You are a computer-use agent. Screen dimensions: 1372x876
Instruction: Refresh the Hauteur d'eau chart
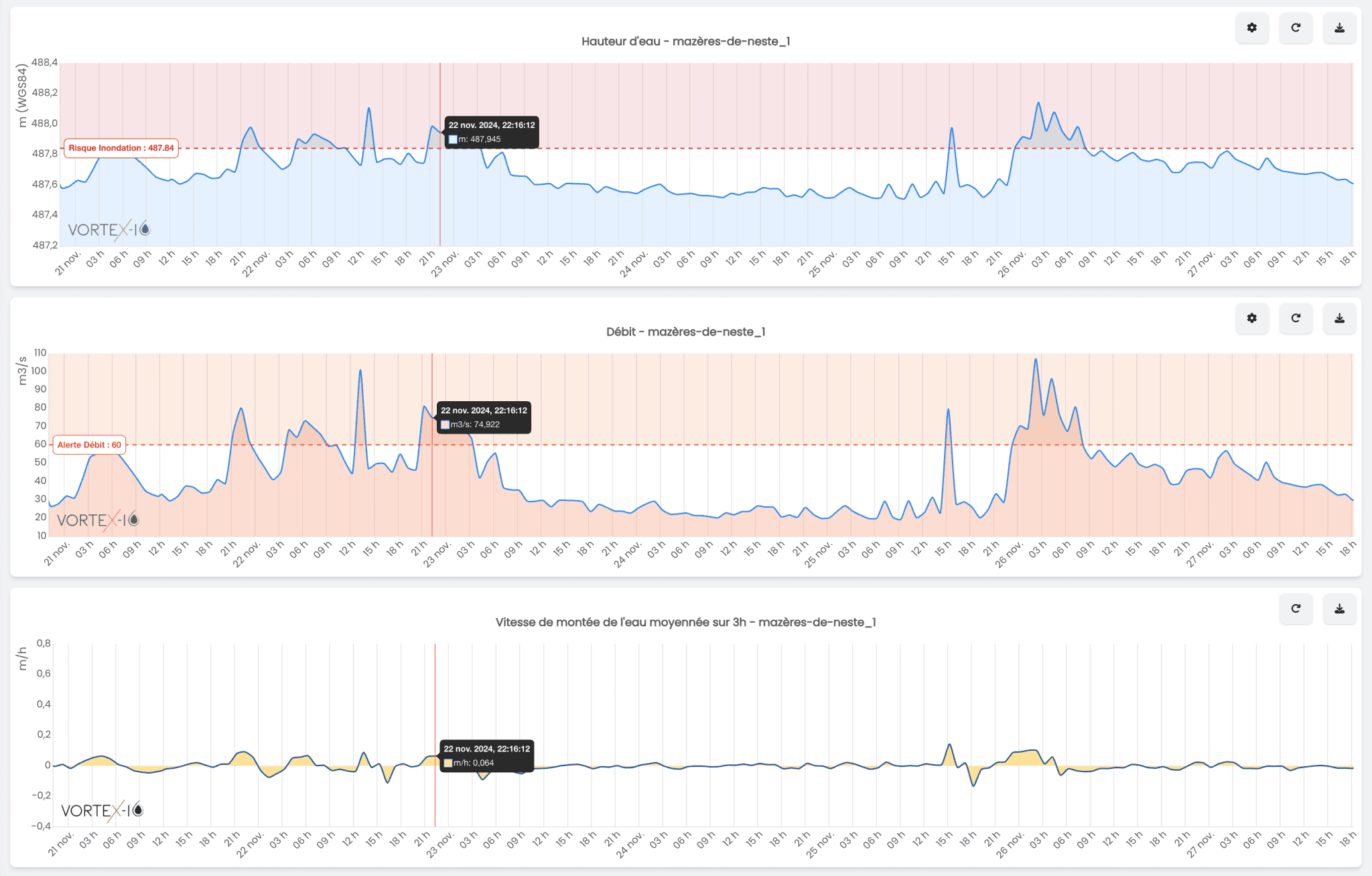[1296, 28]
